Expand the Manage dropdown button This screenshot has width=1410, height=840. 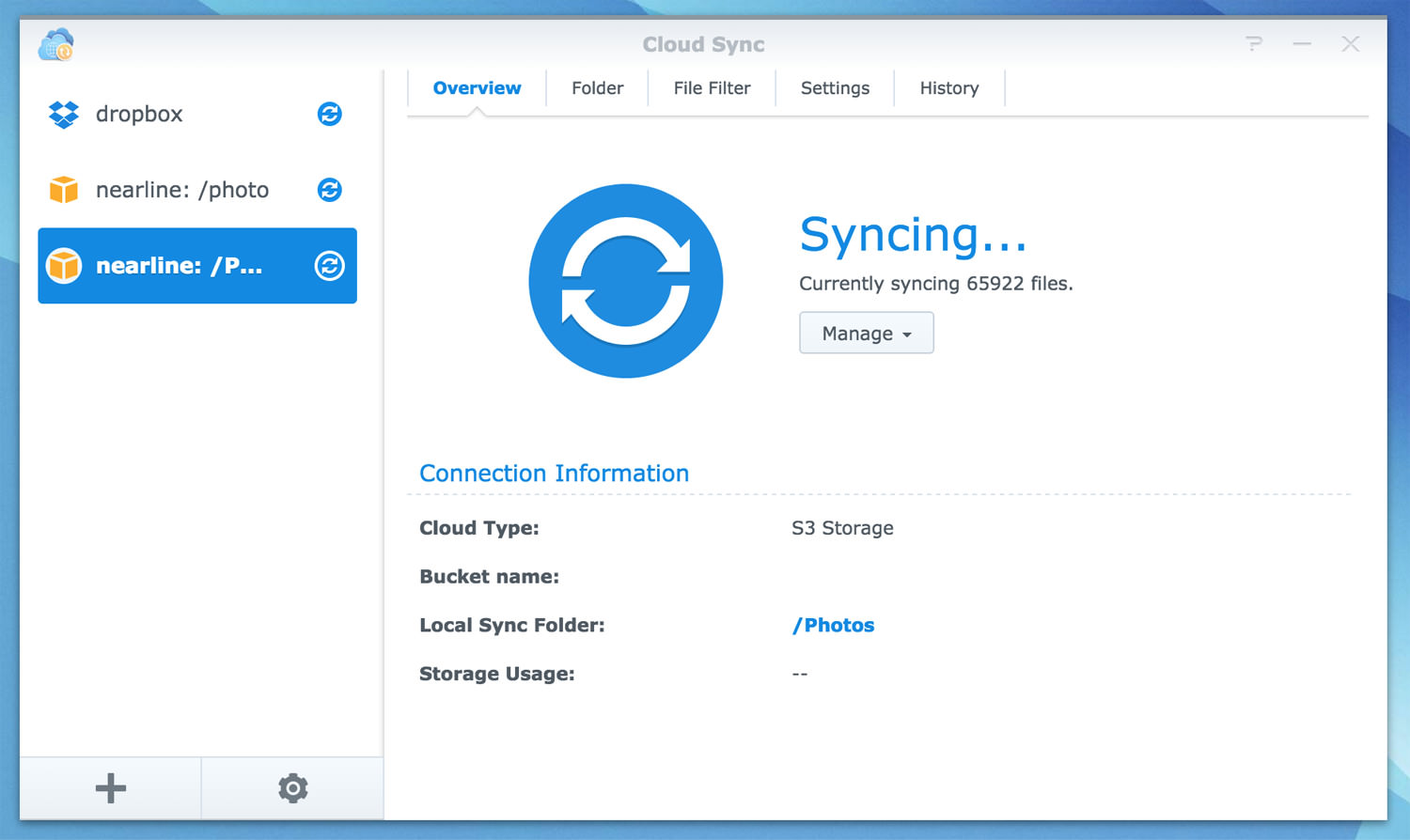[x=867, y=334]
